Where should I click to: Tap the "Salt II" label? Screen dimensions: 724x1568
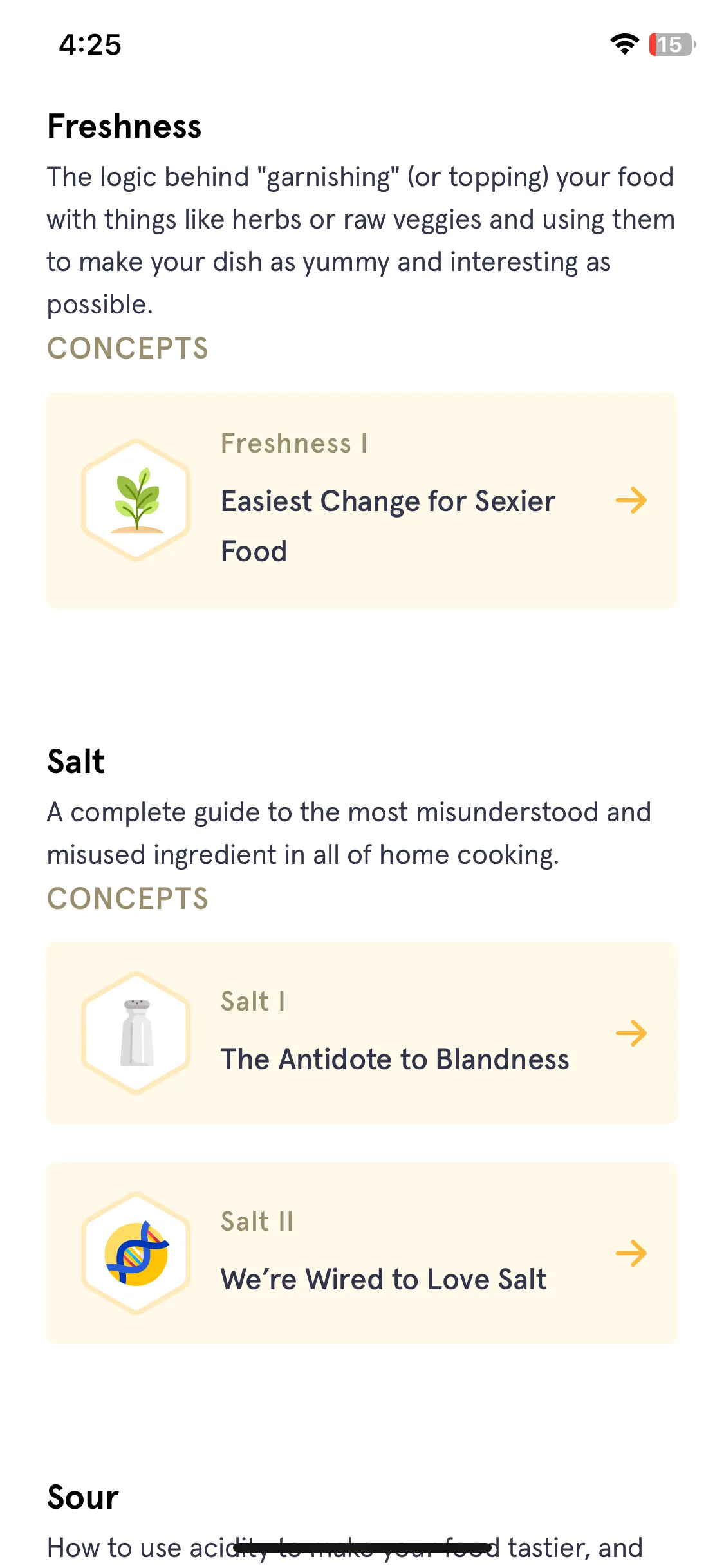pos(257,1221)
